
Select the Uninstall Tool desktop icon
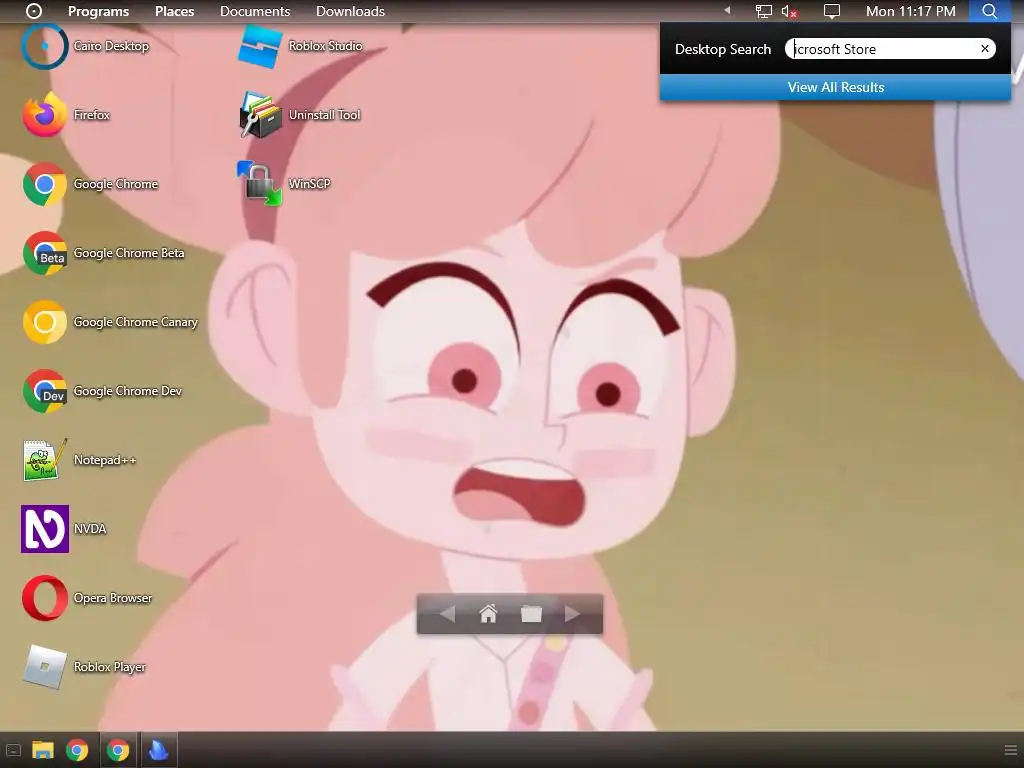(260, 115)
